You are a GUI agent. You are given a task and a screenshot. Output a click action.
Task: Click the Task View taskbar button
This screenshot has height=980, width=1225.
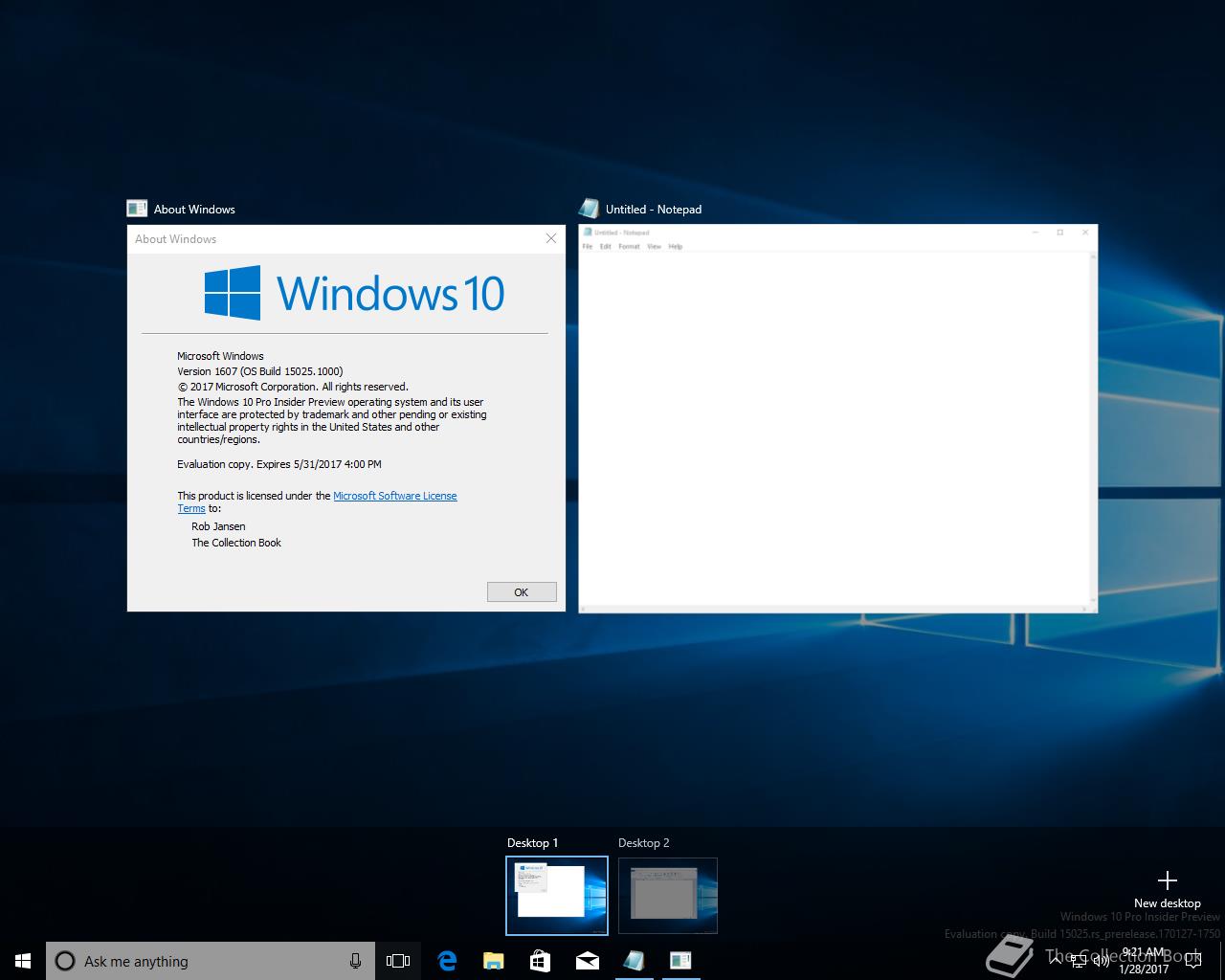[398, 961]
